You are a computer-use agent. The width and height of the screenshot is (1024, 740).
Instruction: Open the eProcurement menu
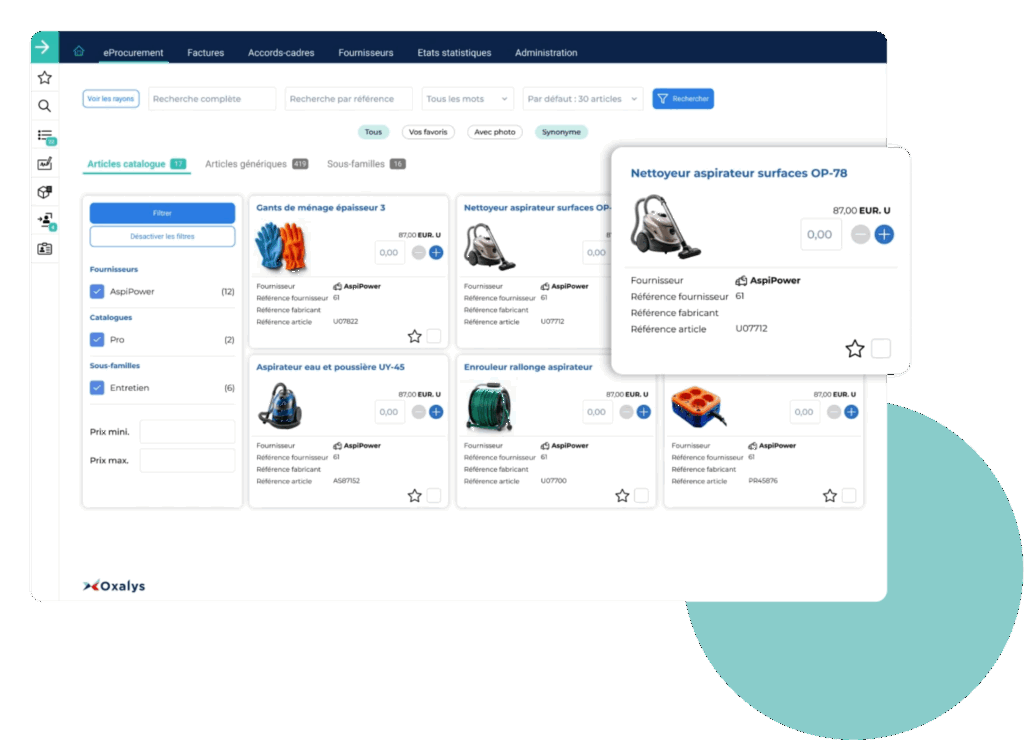[133, 53]
